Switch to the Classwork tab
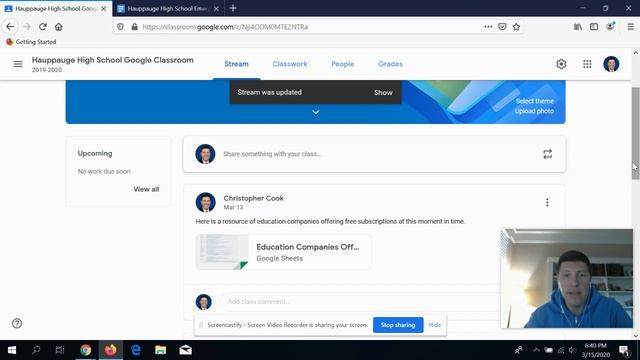 pos(290,64)
